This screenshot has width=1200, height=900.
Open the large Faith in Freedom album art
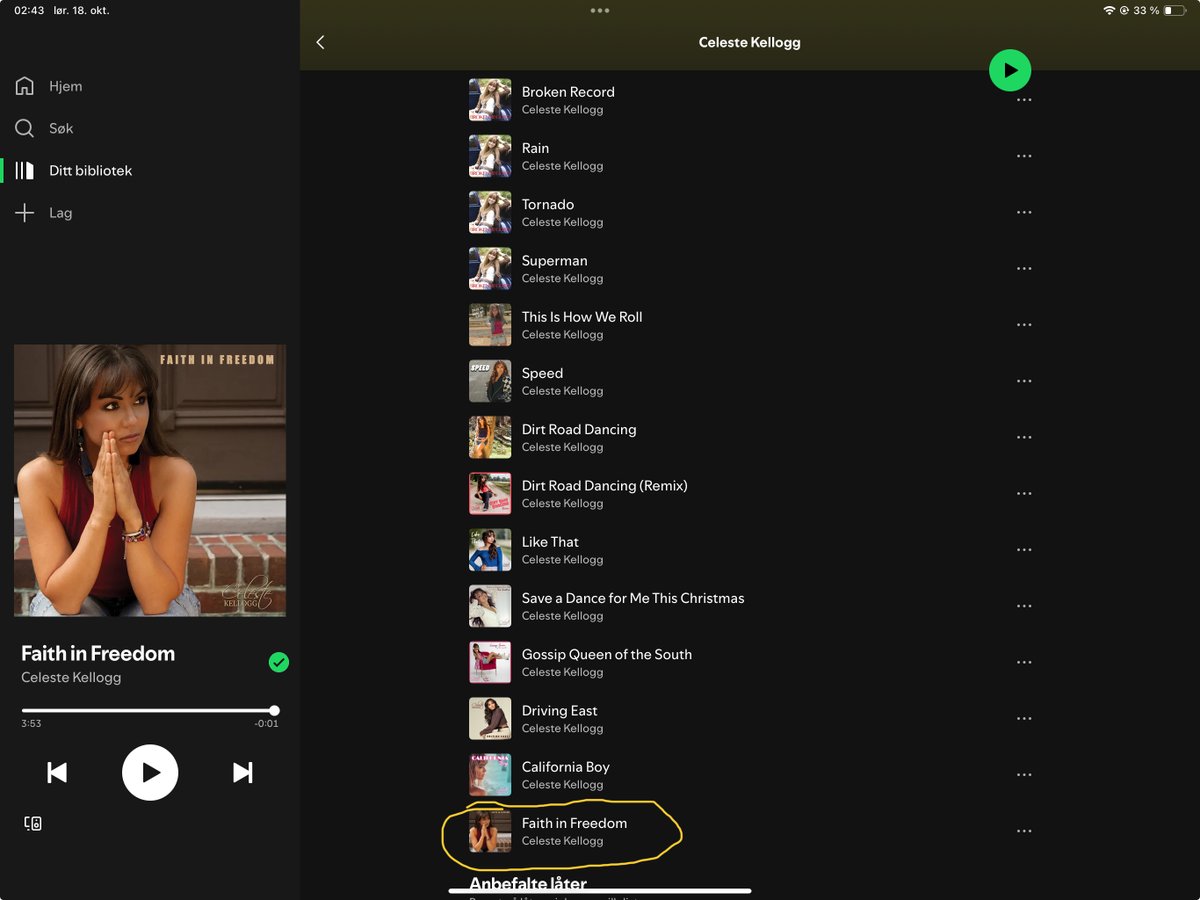(x=150, y=481)
